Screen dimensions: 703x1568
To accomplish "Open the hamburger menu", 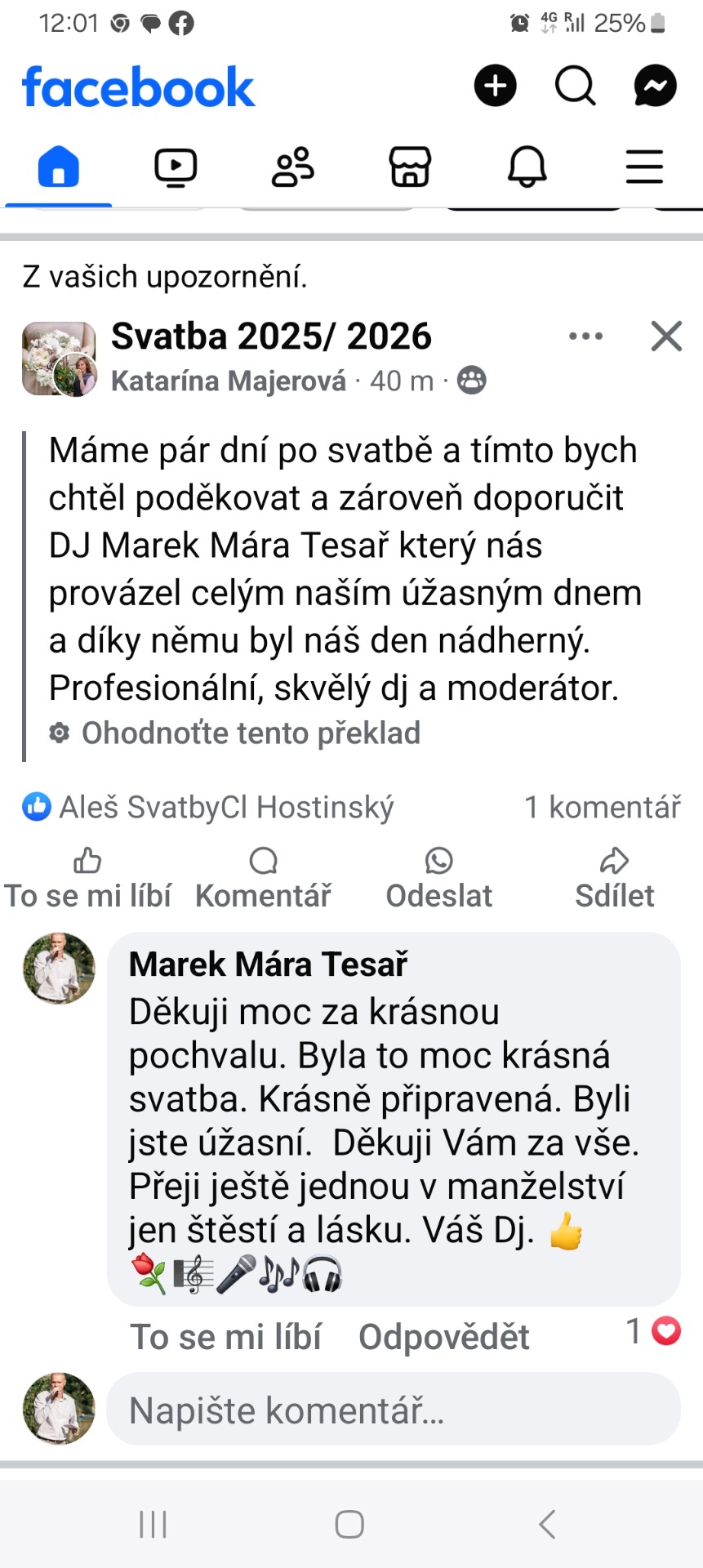I will pos(644,167).
